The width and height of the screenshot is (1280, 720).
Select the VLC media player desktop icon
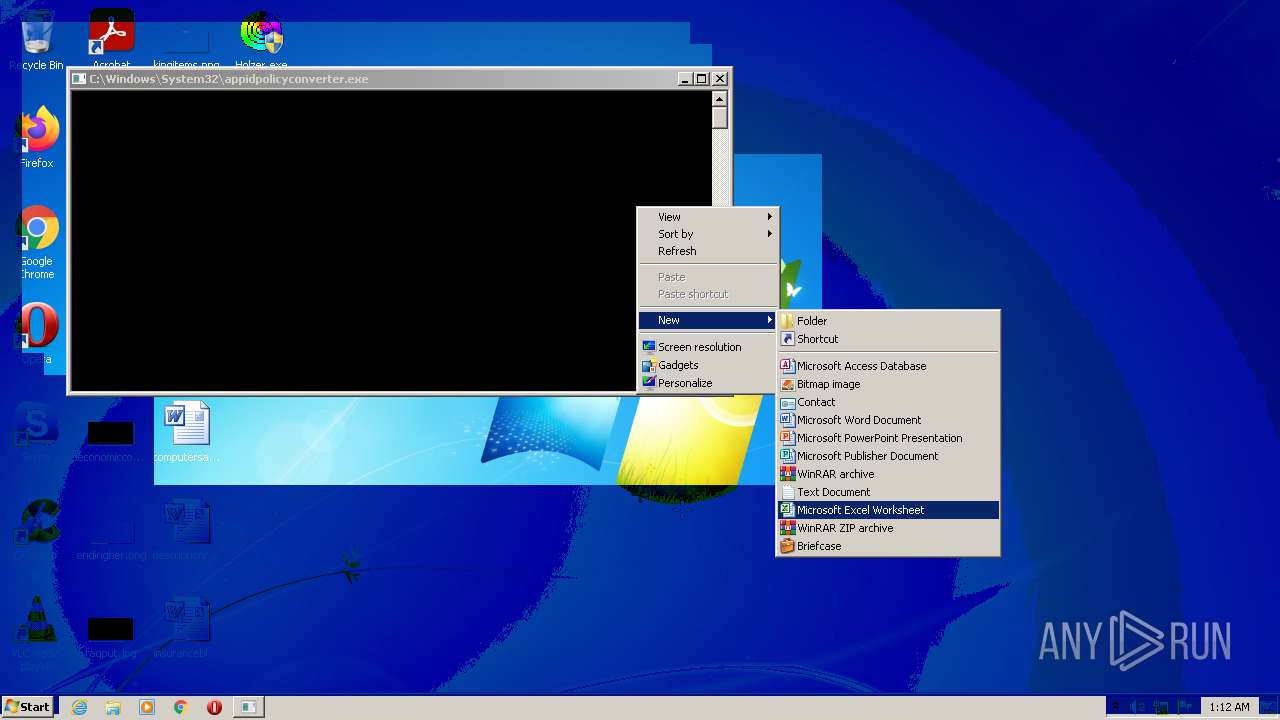click(x=36, y=631)
